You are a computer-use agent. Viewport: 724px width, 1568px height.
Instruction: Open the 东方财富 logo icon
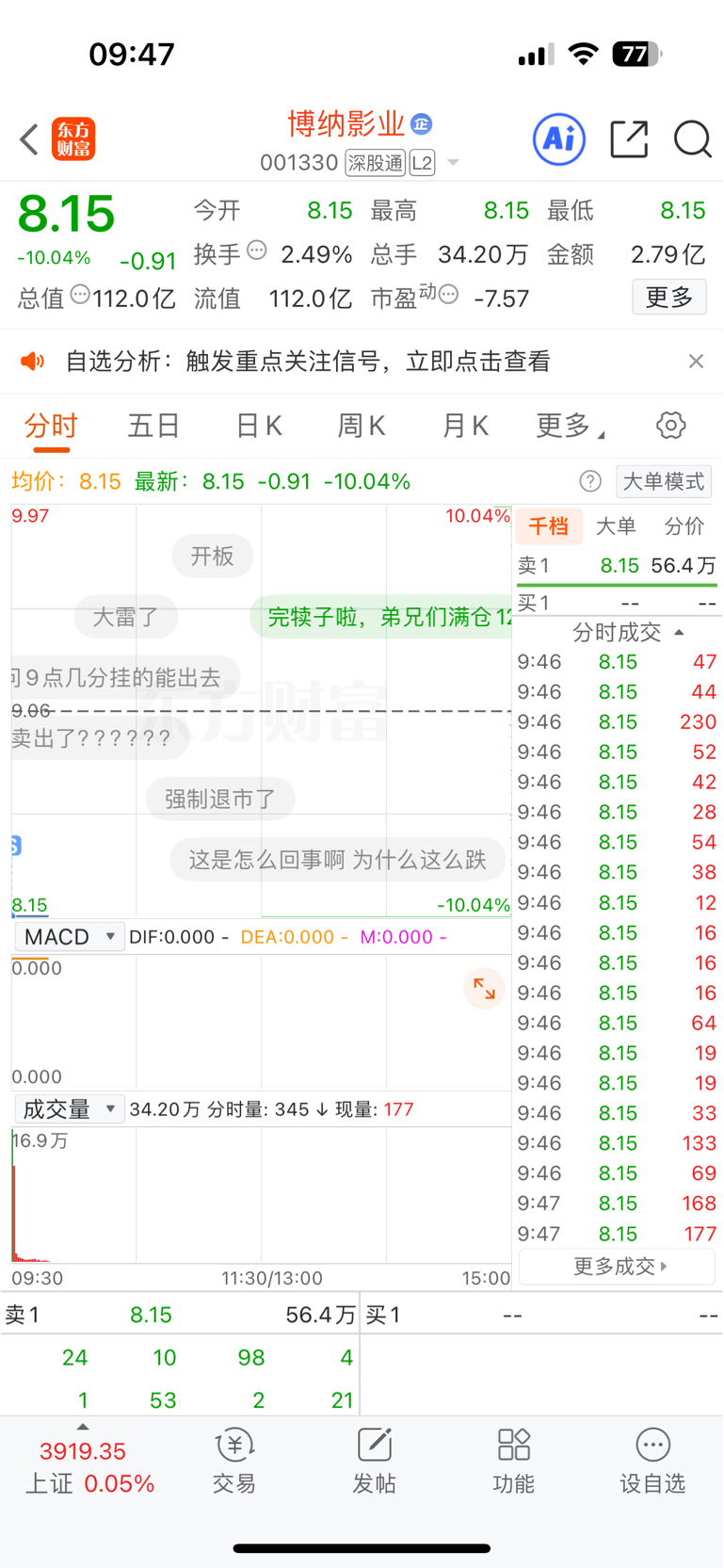(73, 139)
